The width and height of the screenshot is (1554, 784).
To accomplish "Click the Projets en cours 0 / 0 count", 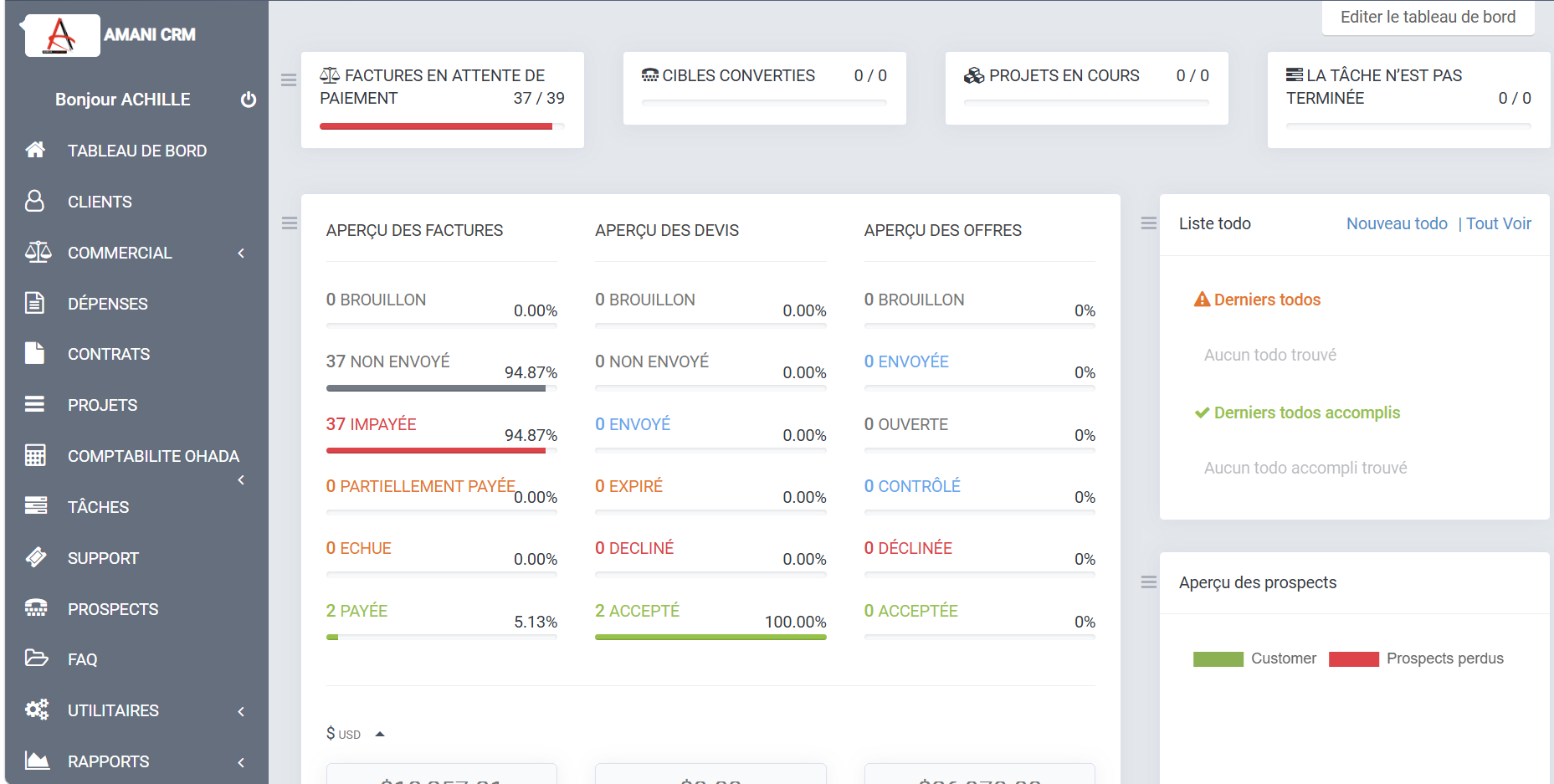I will tap(1192, 75).
